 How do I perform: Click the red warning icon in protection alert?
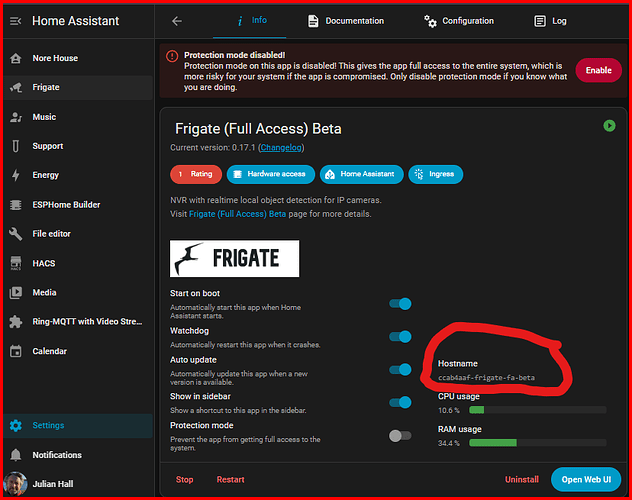pyautogui.click(x=172, y=56)
